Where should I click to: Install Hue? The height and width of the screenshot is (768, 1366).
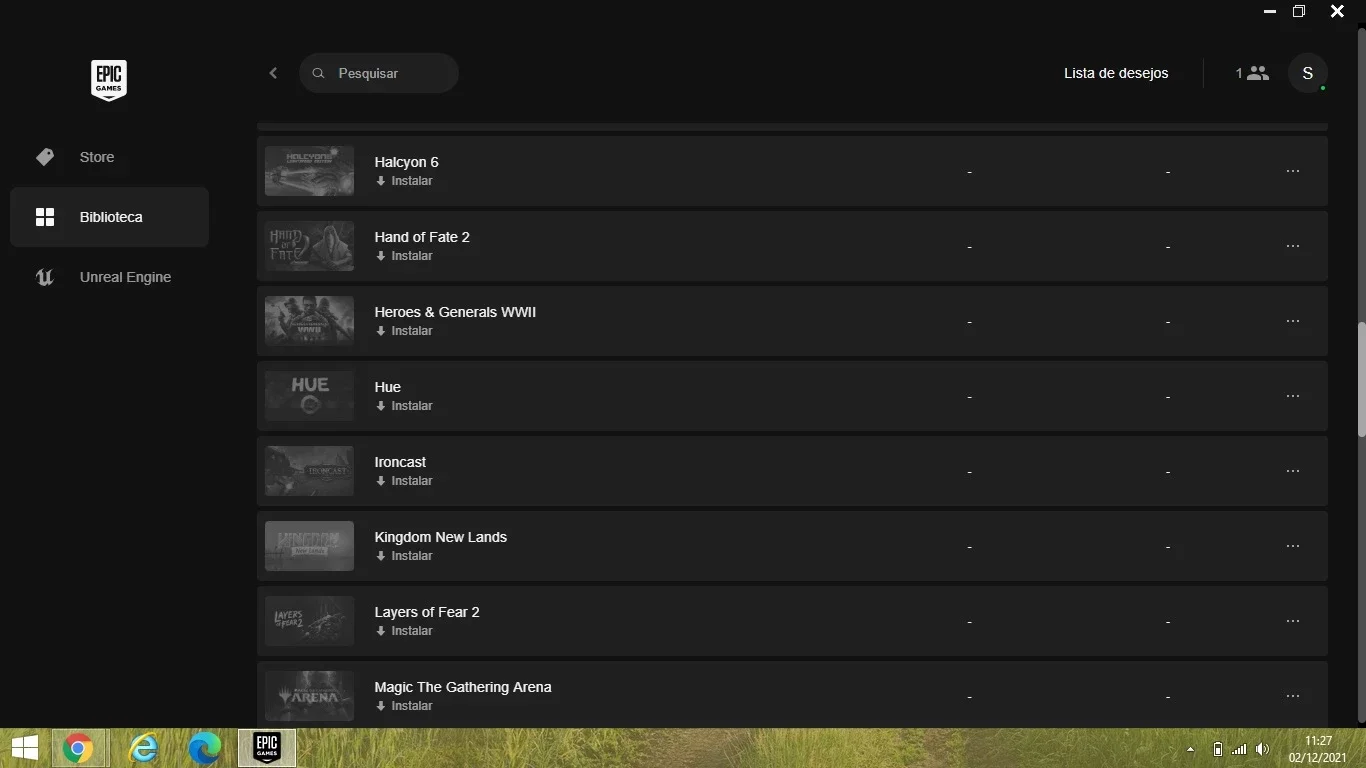pos(404,406)
